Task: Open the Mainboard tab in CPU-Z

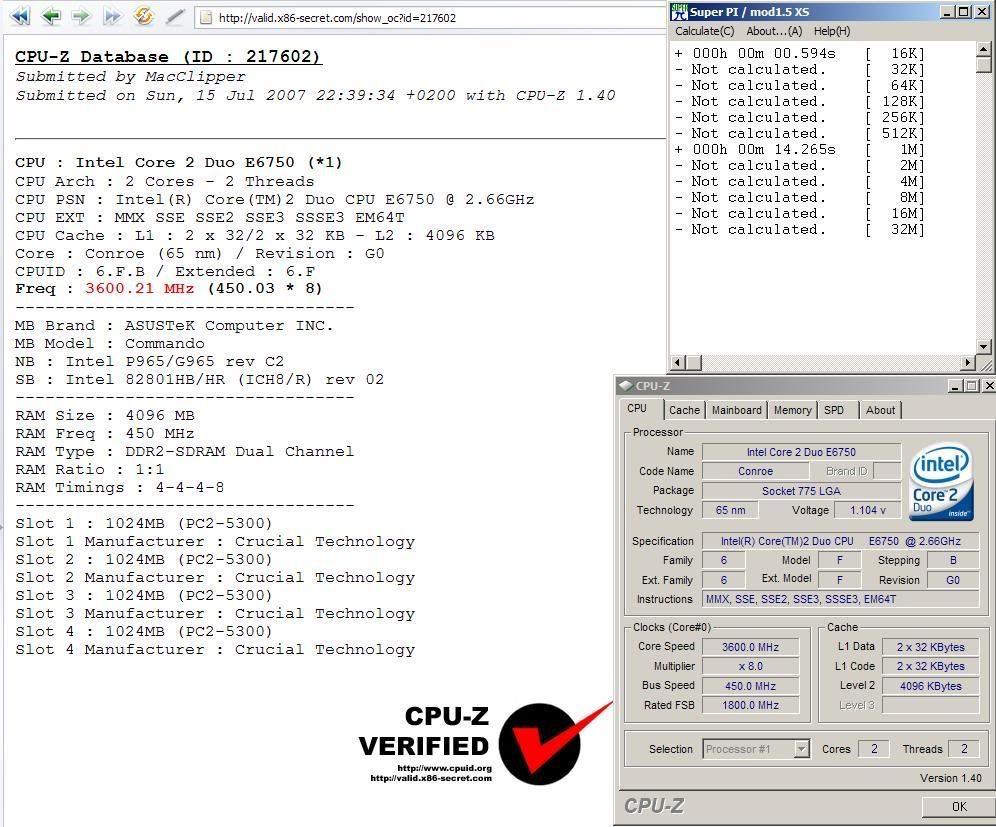Action: click(x=736, y=410)
